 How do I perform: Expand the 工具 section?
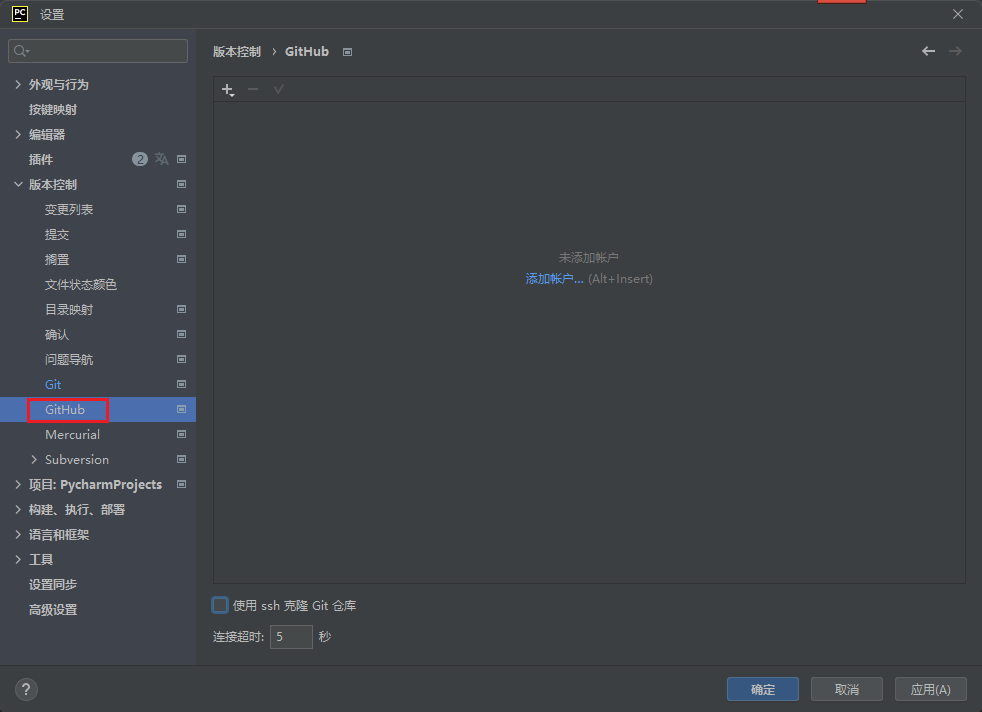[x=18, y=560]
